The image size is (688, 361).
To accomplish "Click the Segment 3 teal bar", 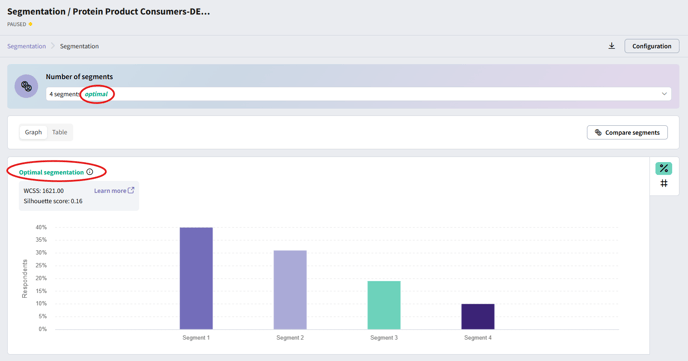I will tap(384, 305).
